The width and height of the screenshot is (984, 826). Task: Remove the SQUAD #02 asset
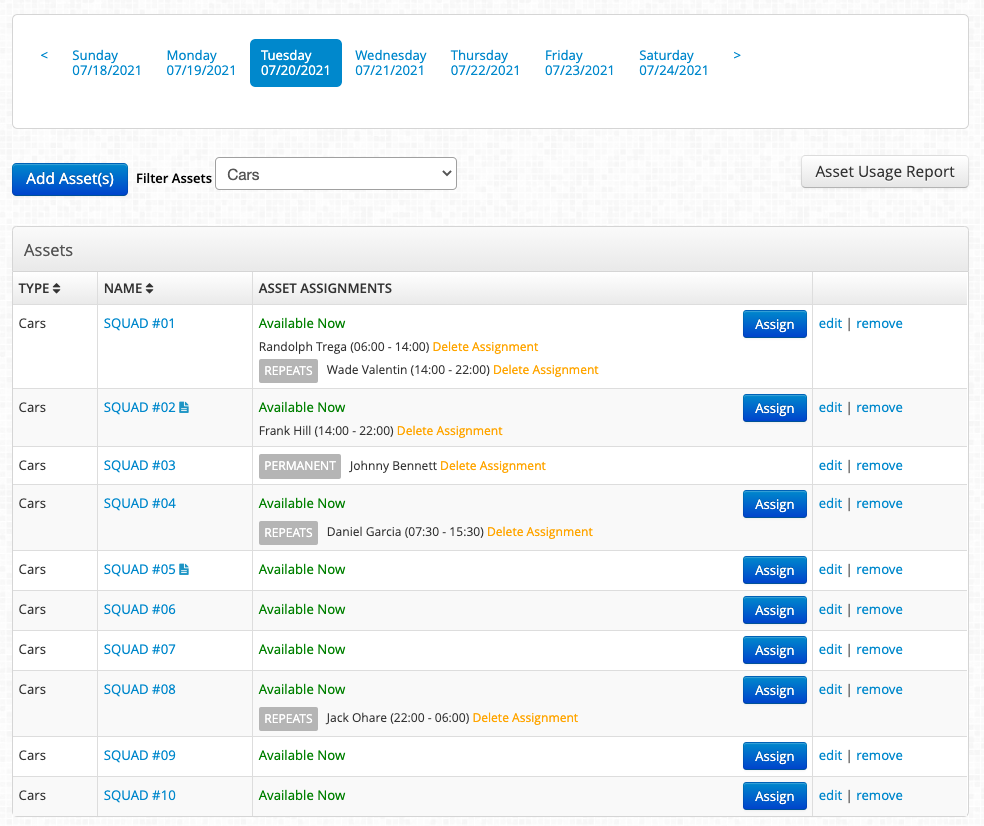[879, 408]
